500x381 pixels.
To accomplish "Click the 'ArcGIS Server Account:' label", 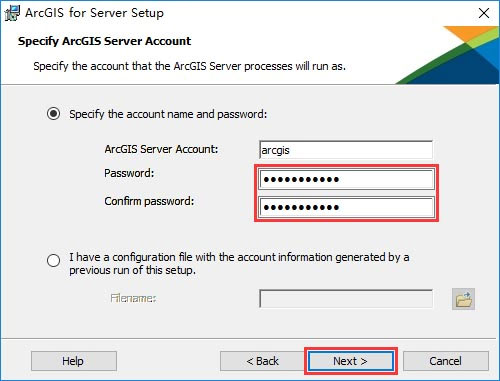I will [161, 149].
